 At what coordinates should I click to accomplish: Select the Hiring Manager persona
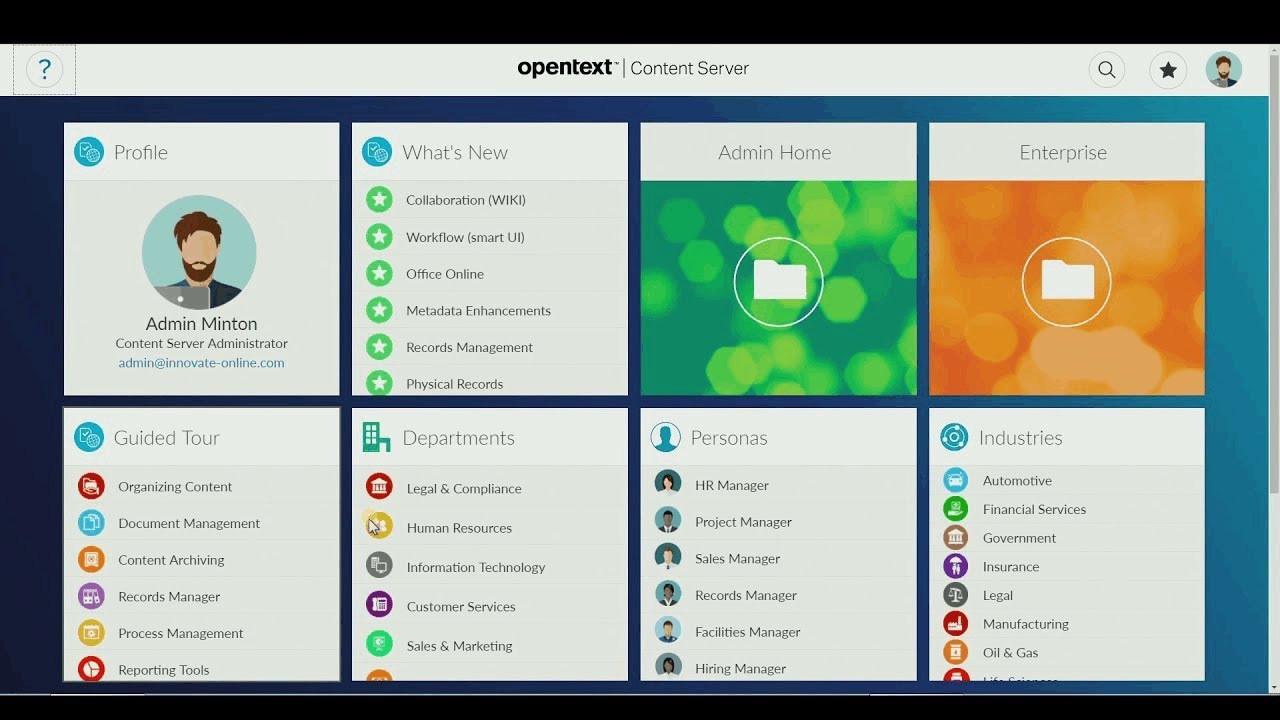pos(740,669)
